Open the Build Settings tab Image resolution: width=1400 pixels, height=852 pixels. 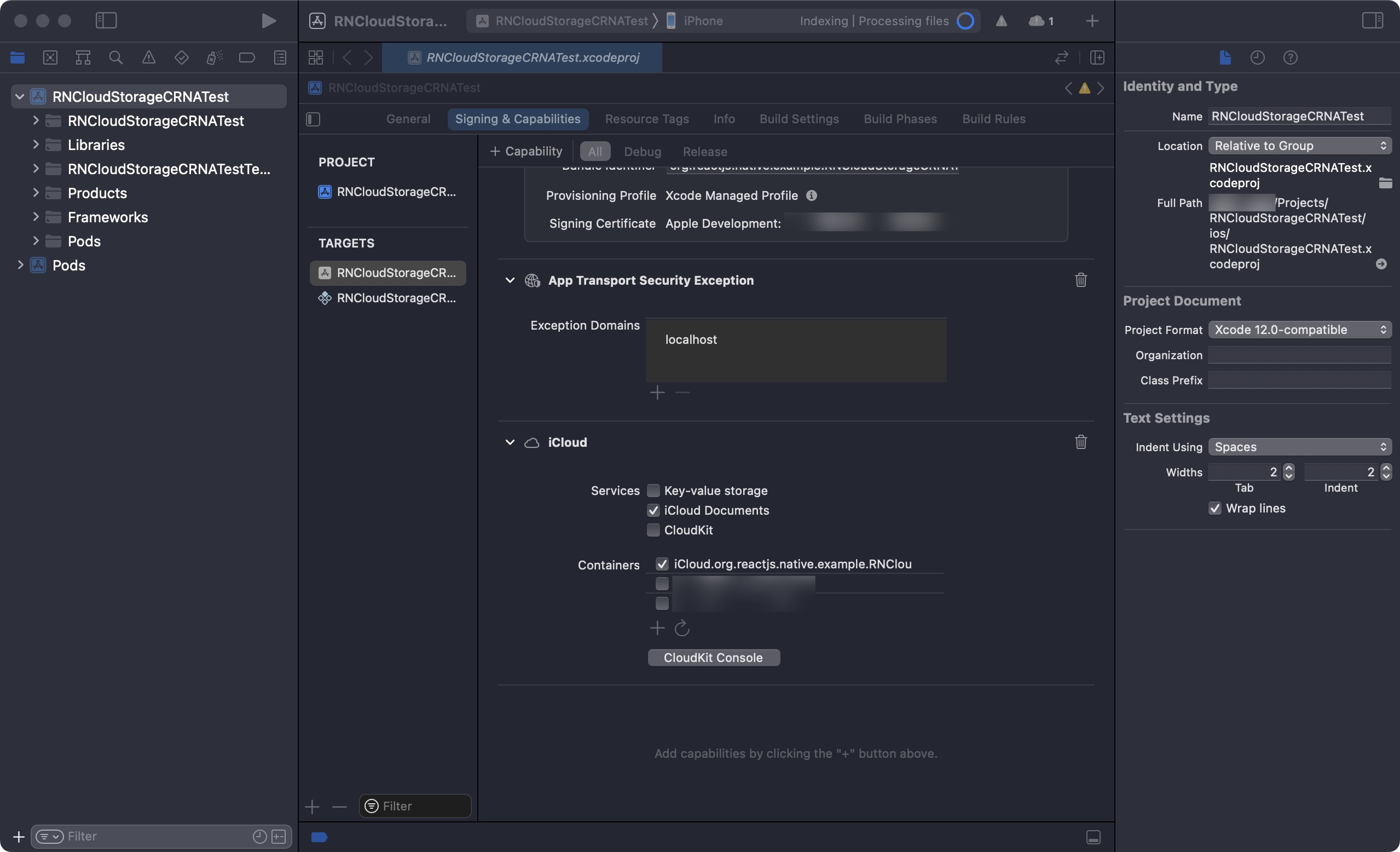tap(799, 118)
